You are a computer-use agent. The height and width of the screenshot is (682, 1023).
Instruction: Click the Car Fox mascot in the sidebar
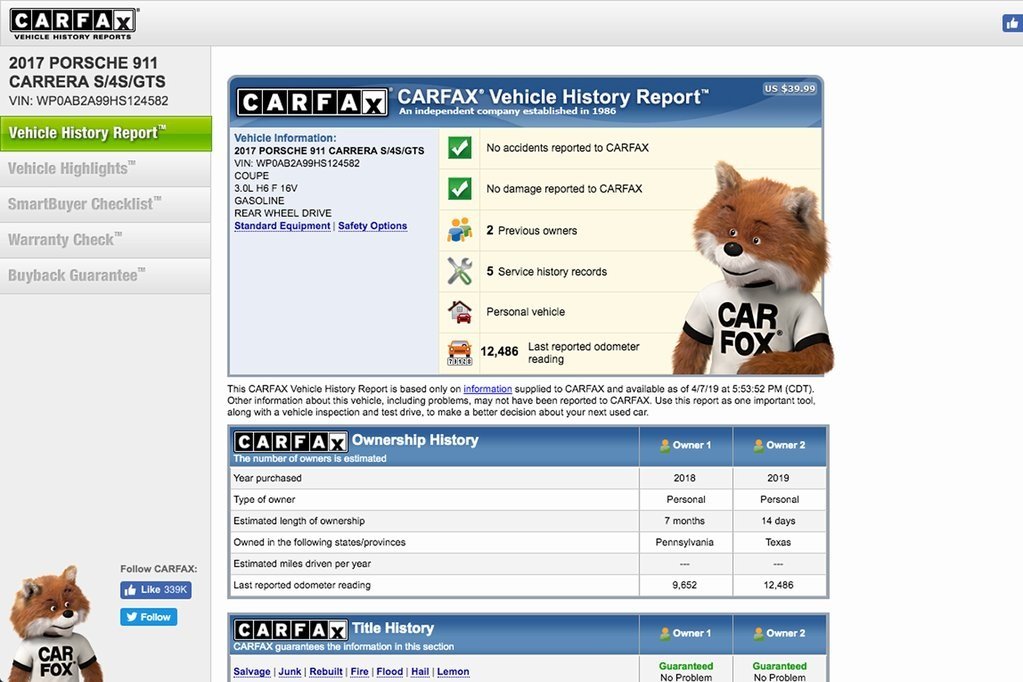[55, 624]
